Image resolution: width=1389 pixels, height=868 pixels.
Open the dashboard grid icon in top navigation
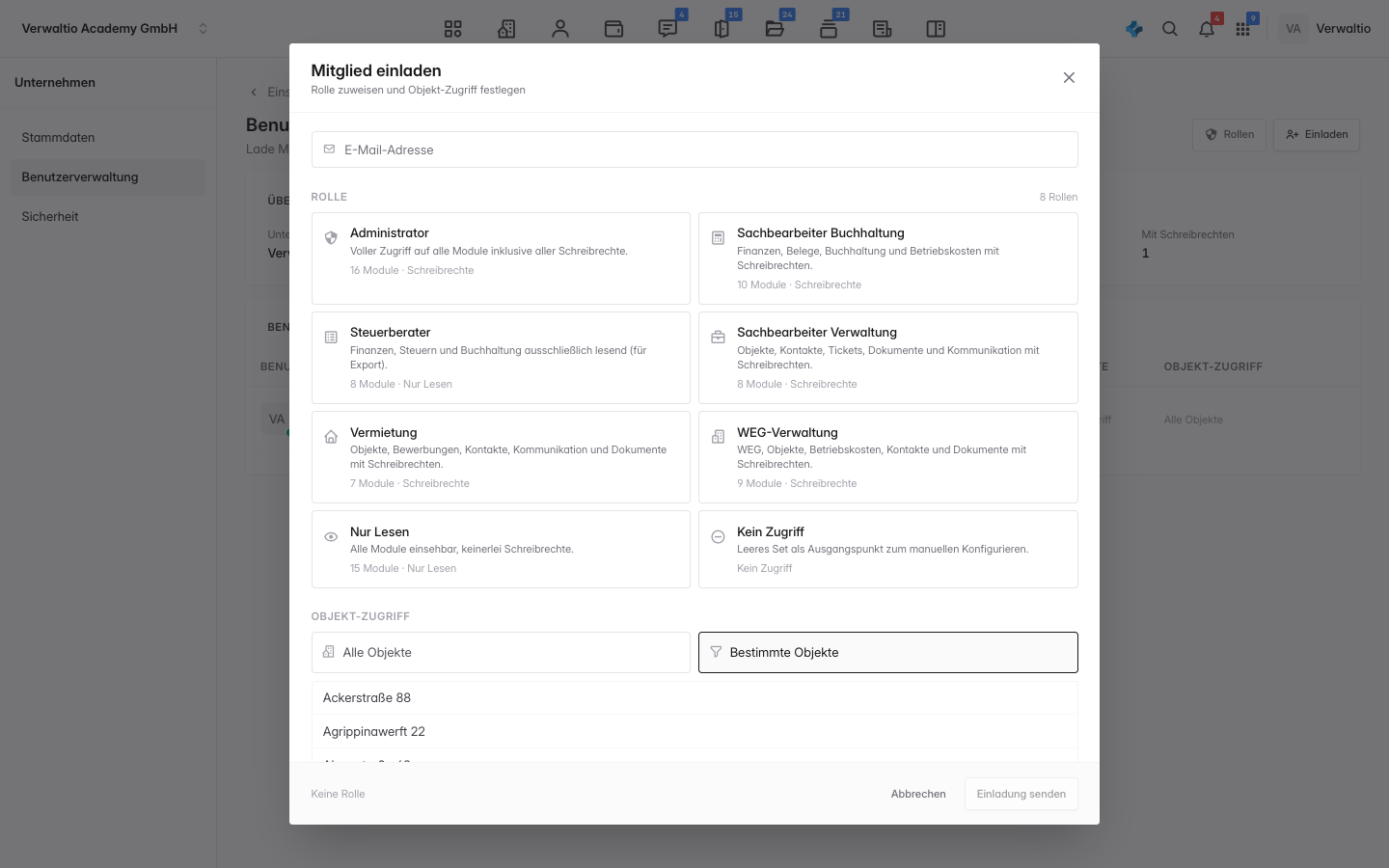pos(452,29)
